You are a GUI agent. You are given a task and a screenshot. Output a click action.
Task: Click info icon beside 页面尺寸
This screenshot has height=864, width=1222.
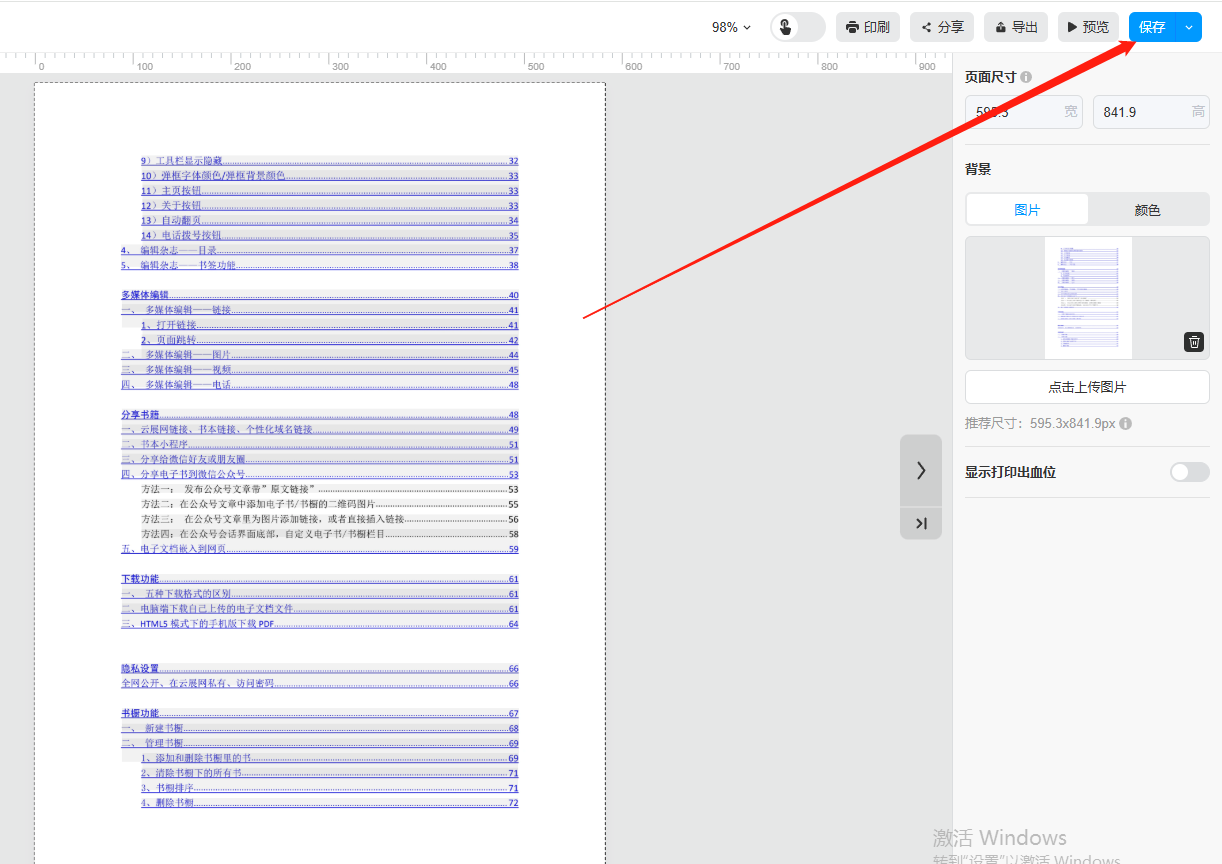pos(1026,77)
